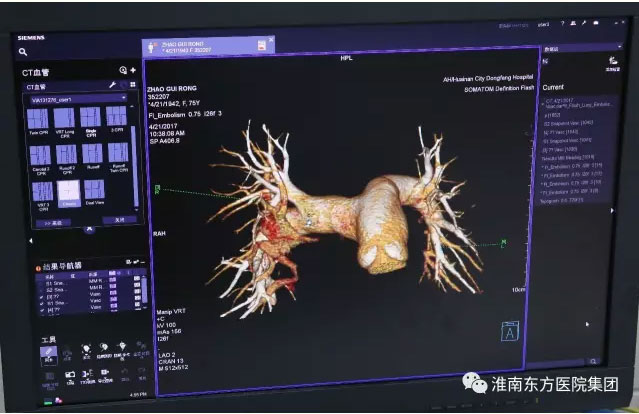Click the plus icon beside CT血管 header
The image size is (639, 414).
point(133,71)
